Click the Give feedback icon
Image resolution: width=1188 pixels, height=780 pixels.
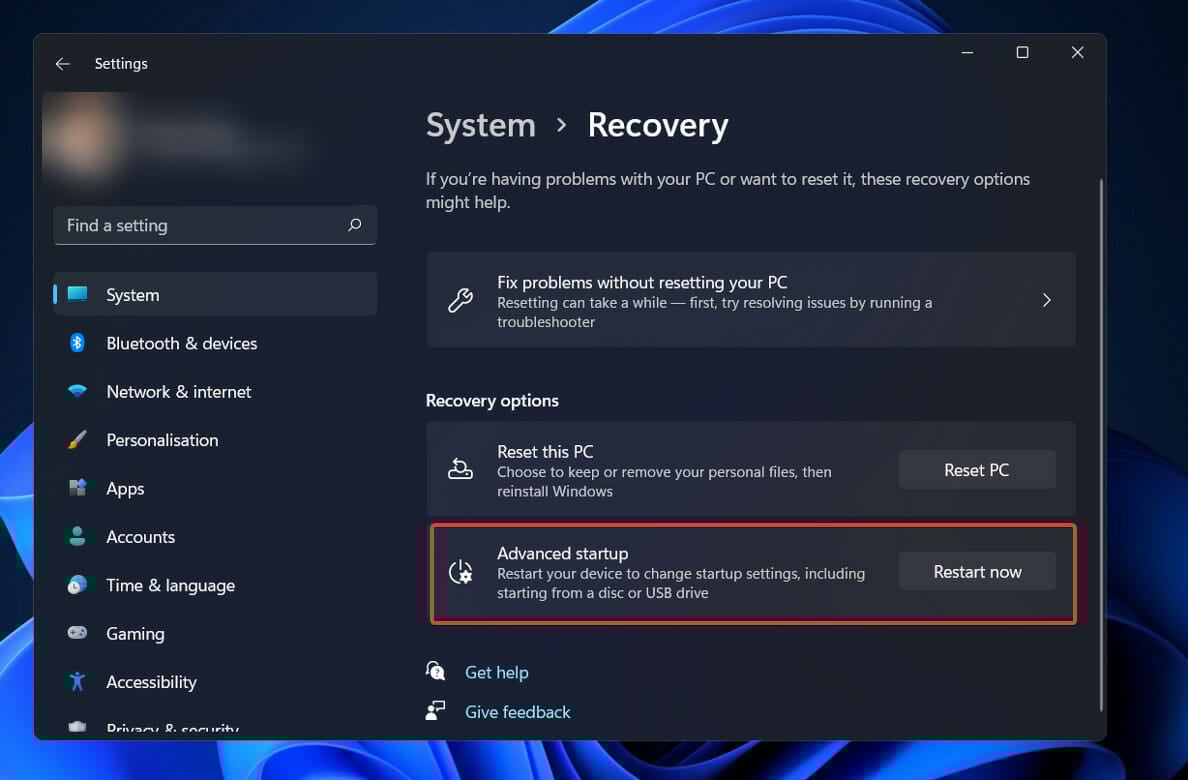434,710
